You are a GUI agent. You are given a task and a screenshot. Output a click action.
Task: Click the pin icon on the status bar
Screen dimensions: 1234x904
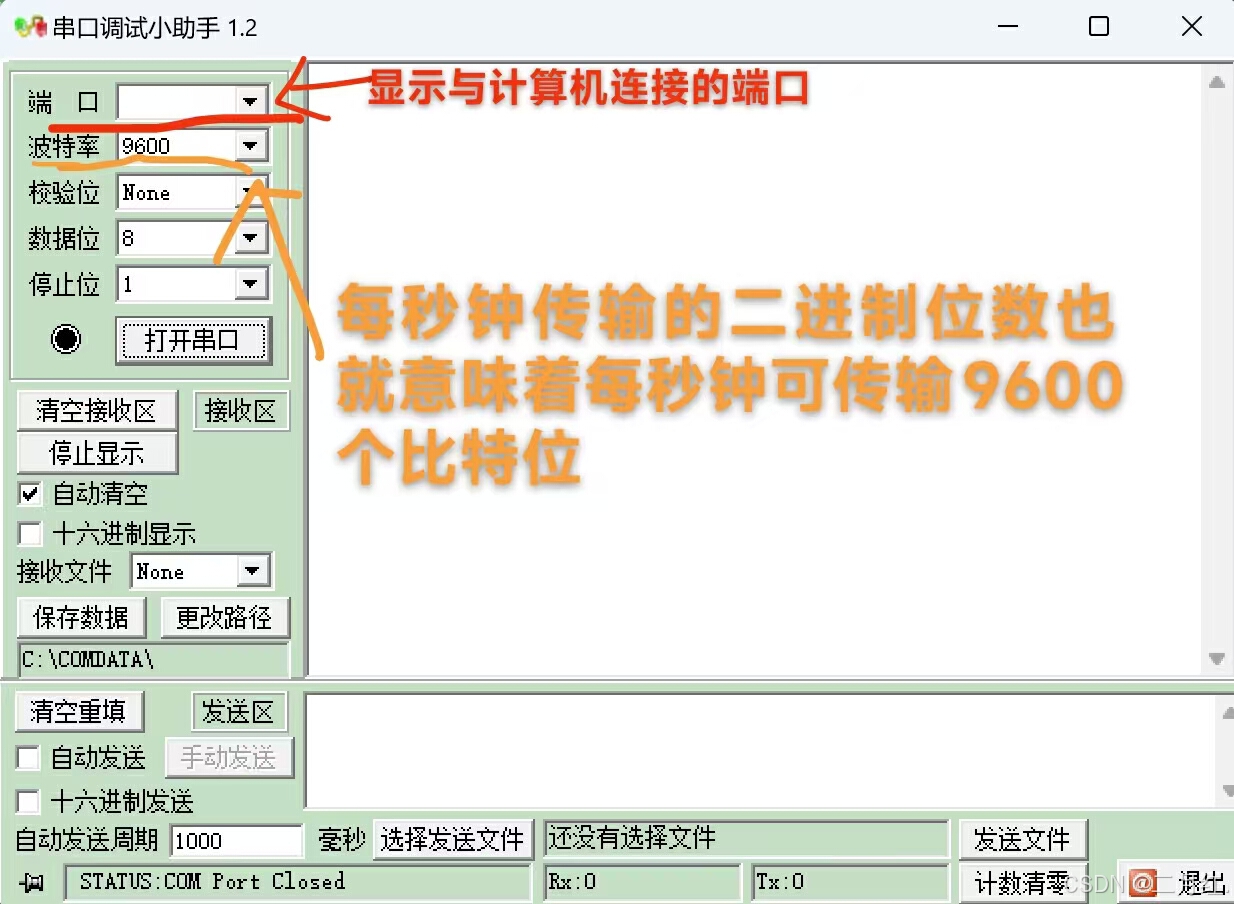pyautogui.click(x=32, y=883)
